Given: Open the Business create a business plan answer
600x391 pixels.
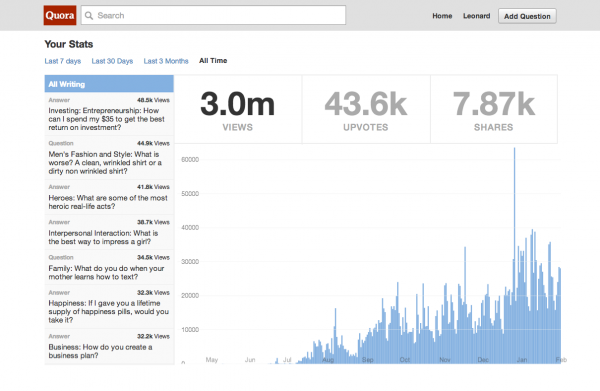Looking at the screenshot, I should tap(109, 346).
